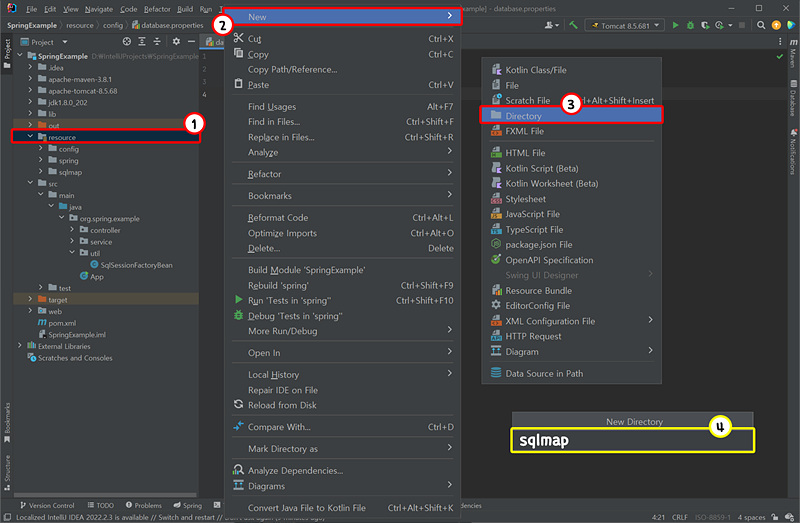
Task: Click the Project tree horizontal scrollbar
Action: [x=105, y=494]
